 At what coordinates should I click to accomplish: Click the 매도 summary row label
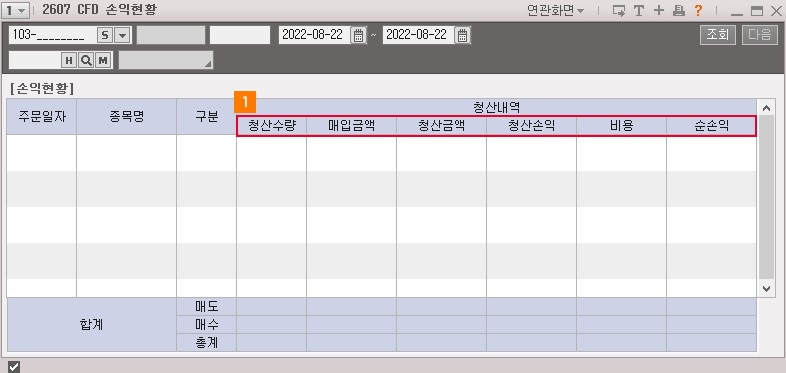click(x=207, y=306)
